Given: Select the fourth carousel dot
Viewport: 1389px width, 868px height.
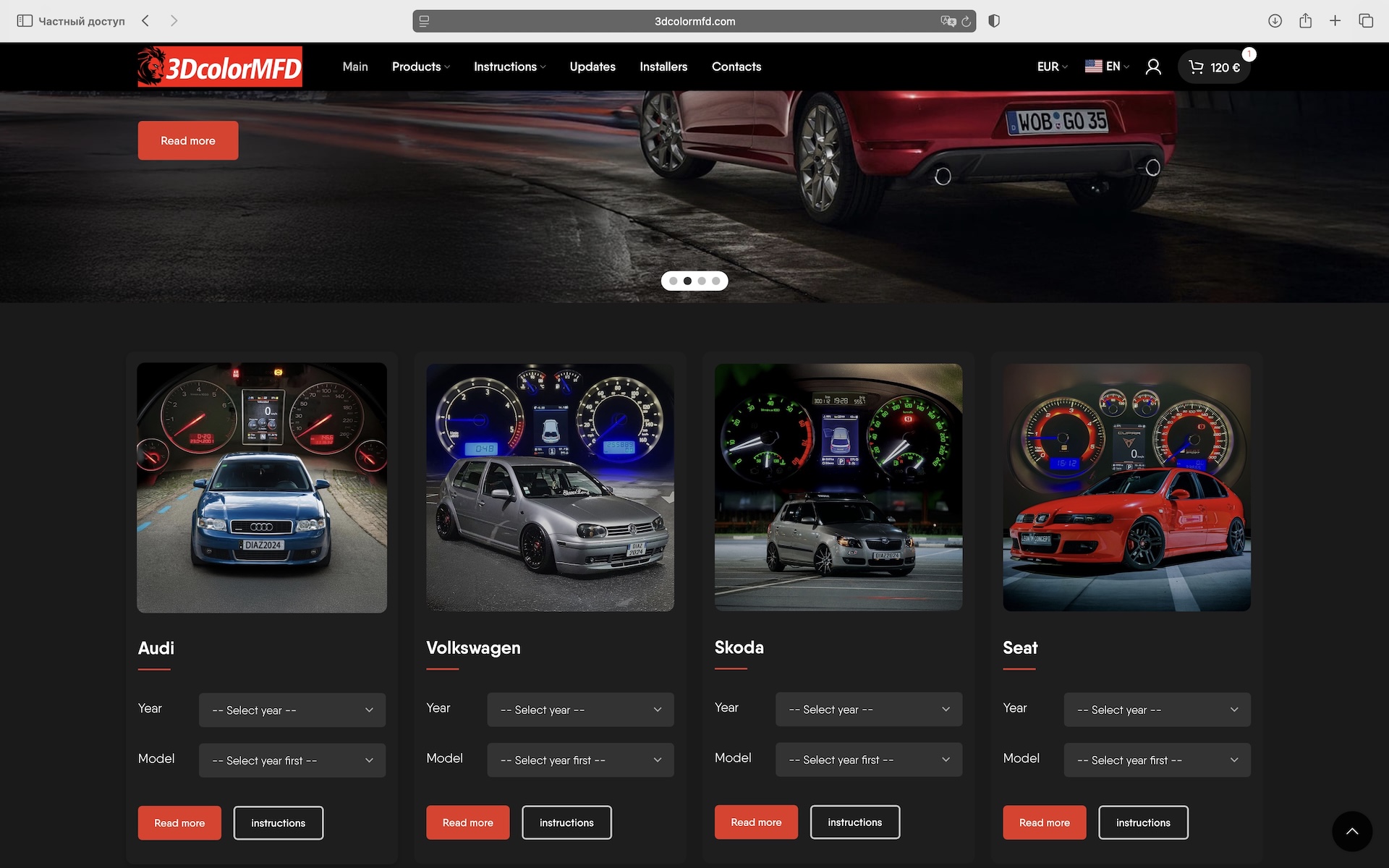Looking at the screenshot, I should [715, 281].
